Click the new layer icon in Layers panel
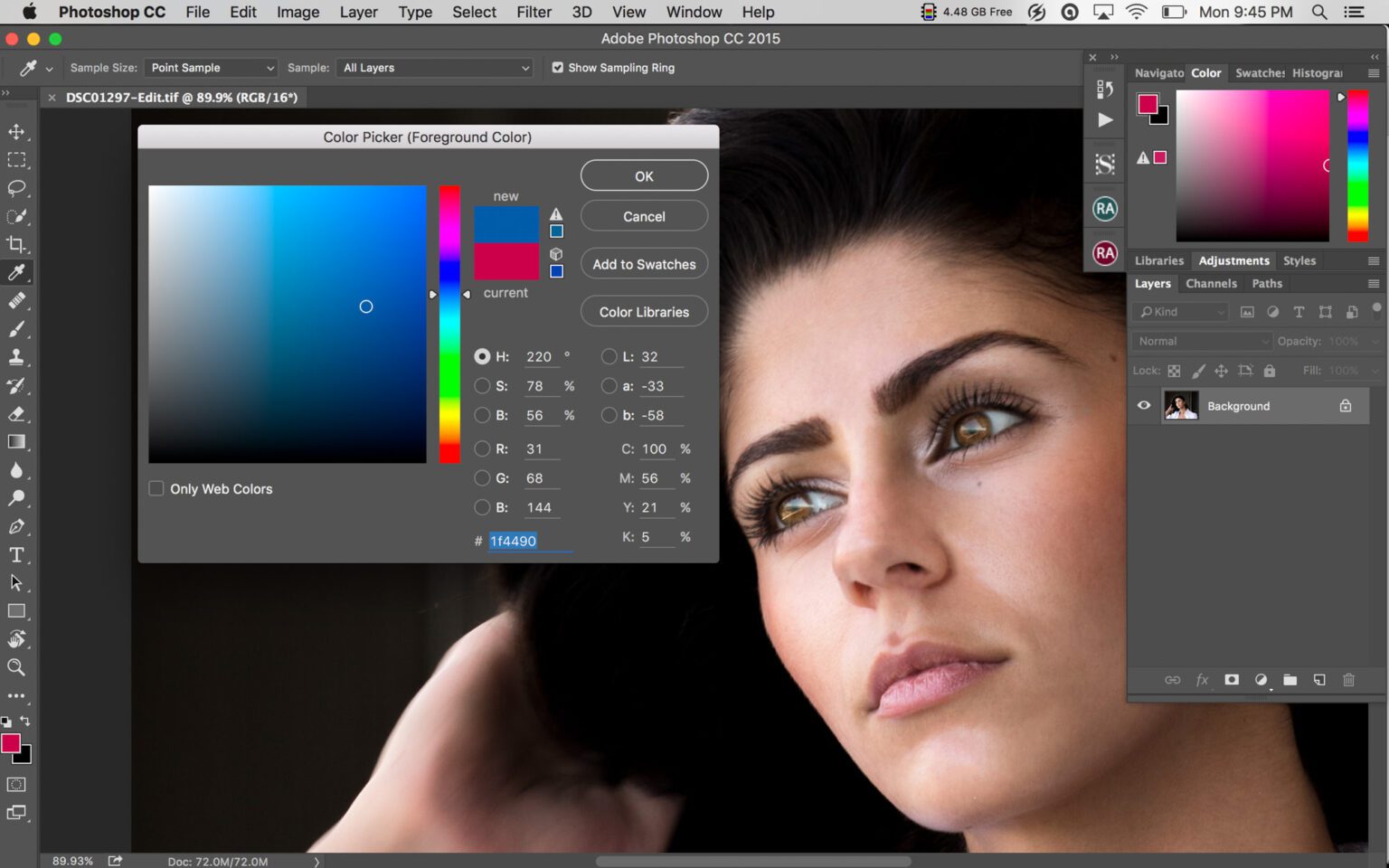1389x868 pixels. coord(1319,680)
